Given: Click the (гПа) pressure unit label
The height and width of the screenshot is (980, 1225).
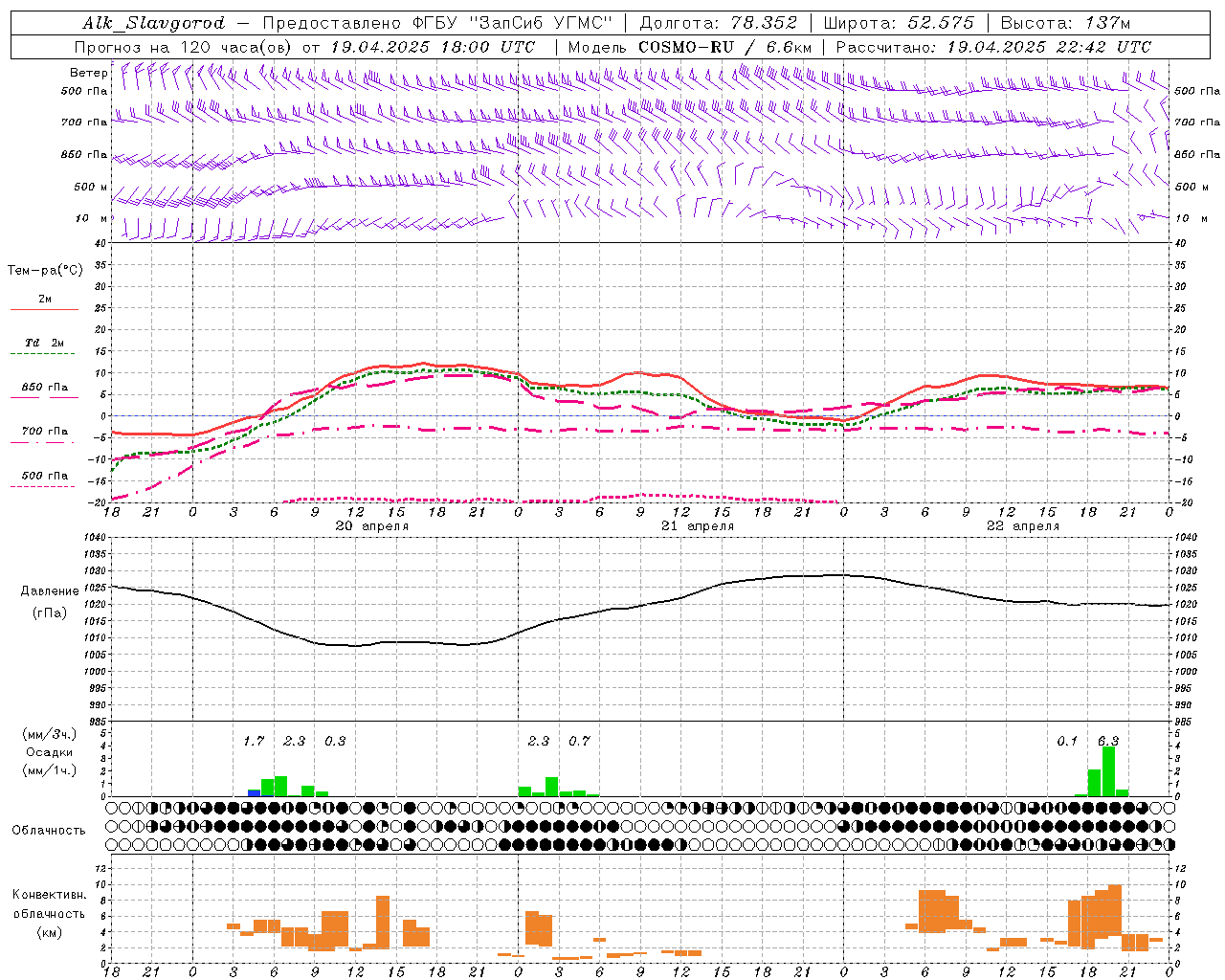Looking at the screenshot, I should [50, 613].
